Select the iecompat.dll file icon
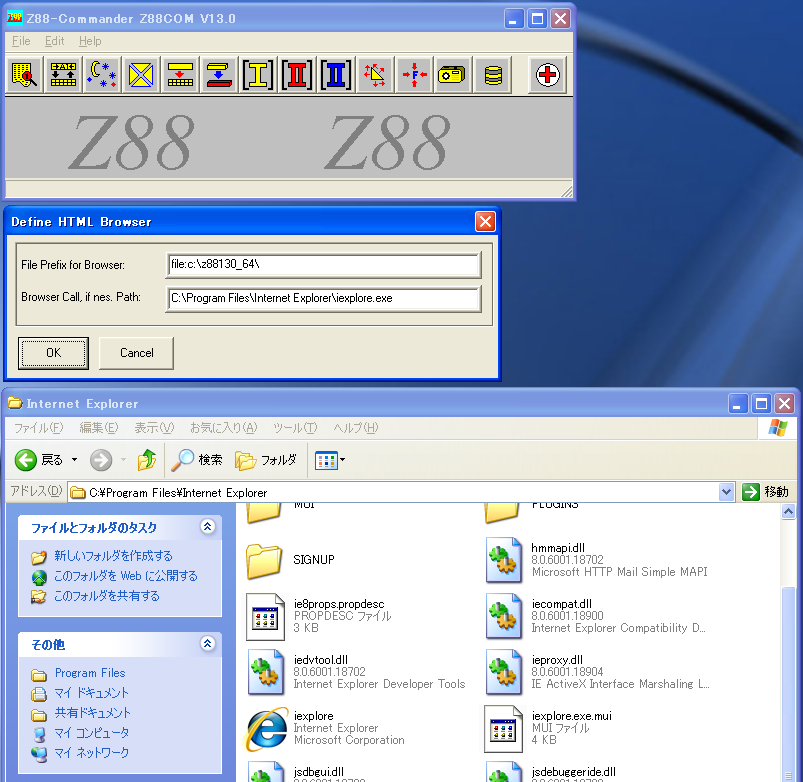The height and width of the screenshot is (782, 803). pyautogui.click(x=504, y=617)
